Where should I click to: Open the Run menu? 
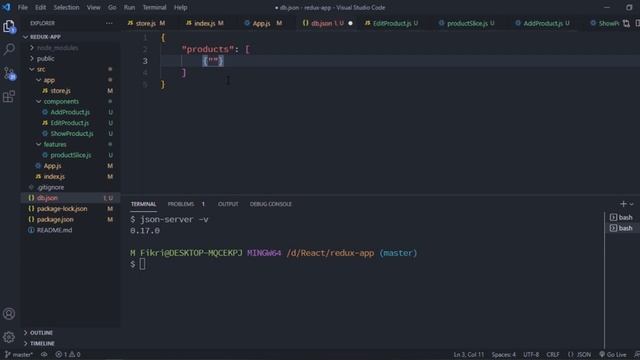(129, 7)
